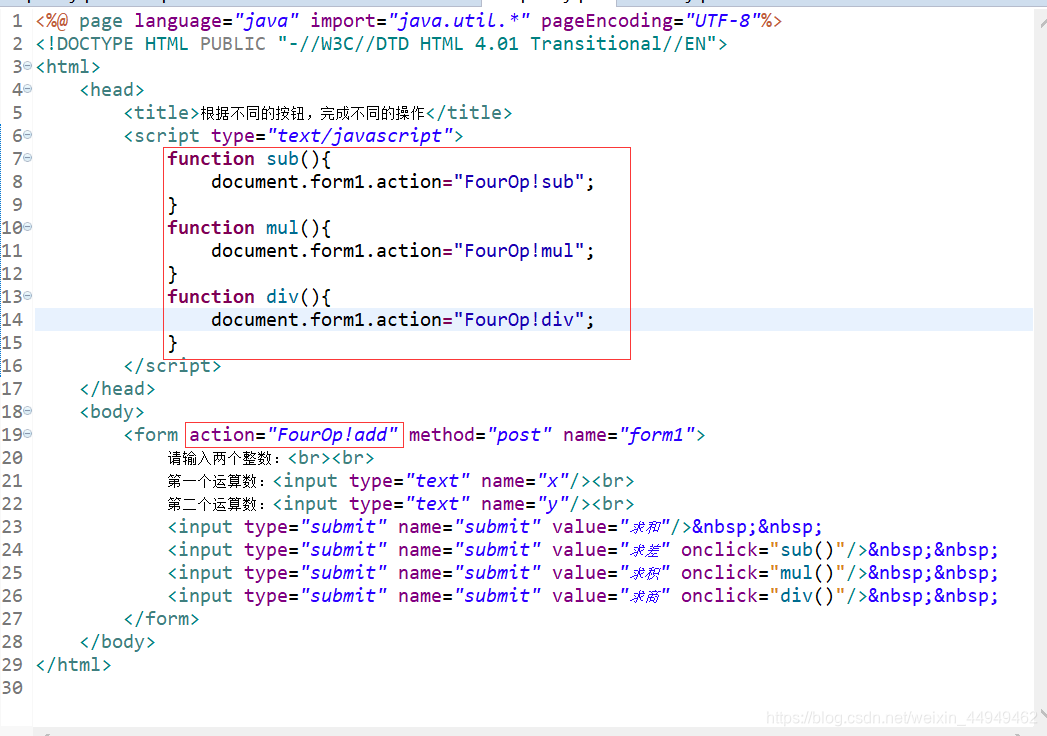This screenshot has width=1047, height=736.
Task: Click the "function div" declaration
Action: coord(233,297)
